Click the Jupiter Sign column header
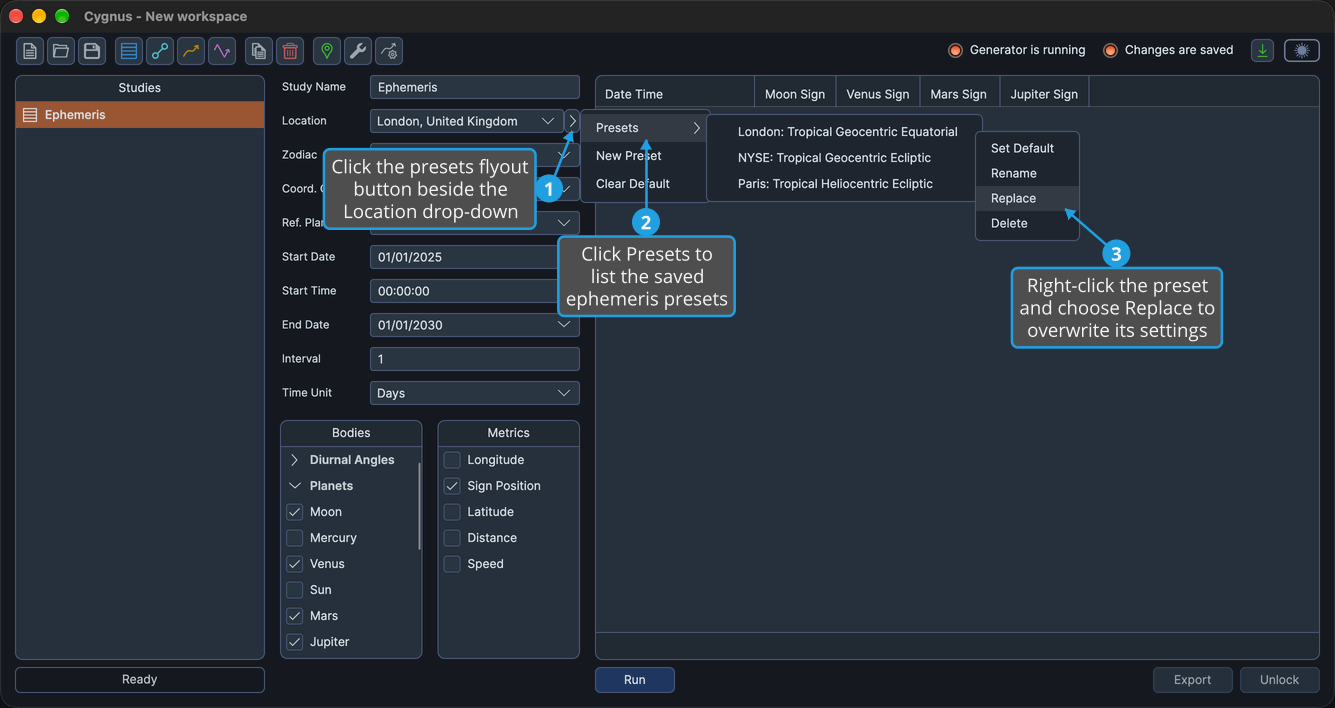Viewport: 1335px width, 708px height. point(1044,94)
